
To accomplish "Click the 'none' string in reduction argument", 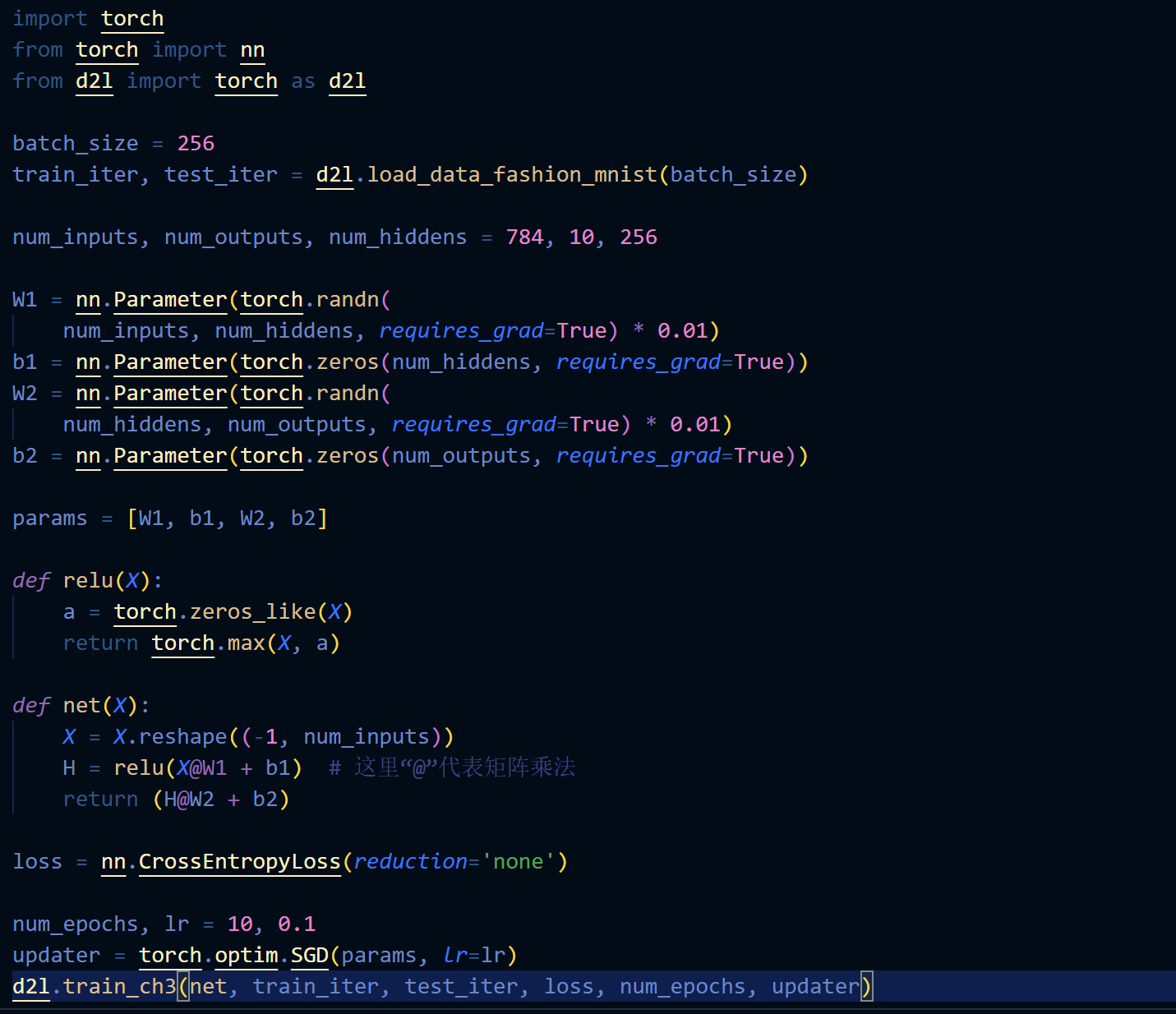I will (518, 862).
